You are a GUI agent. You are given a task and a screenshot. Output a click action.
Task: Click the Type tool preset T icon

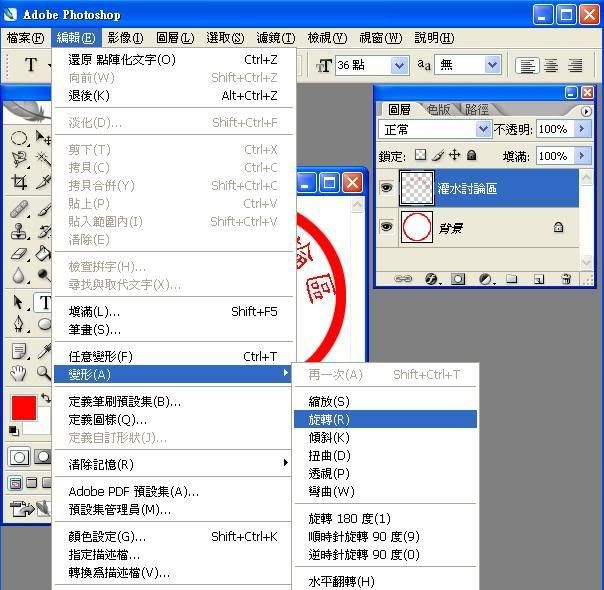pos(31,65)
